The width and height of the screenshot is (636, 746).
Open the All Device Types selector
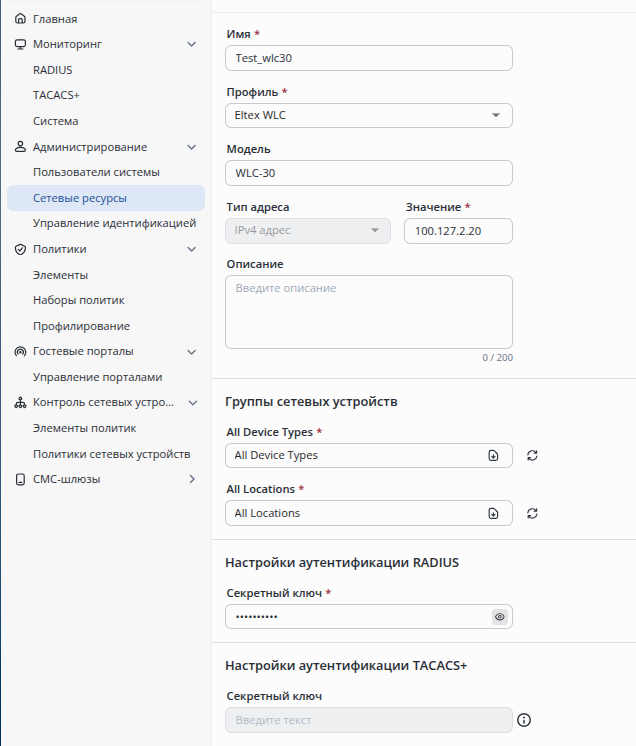click(493, 456)
